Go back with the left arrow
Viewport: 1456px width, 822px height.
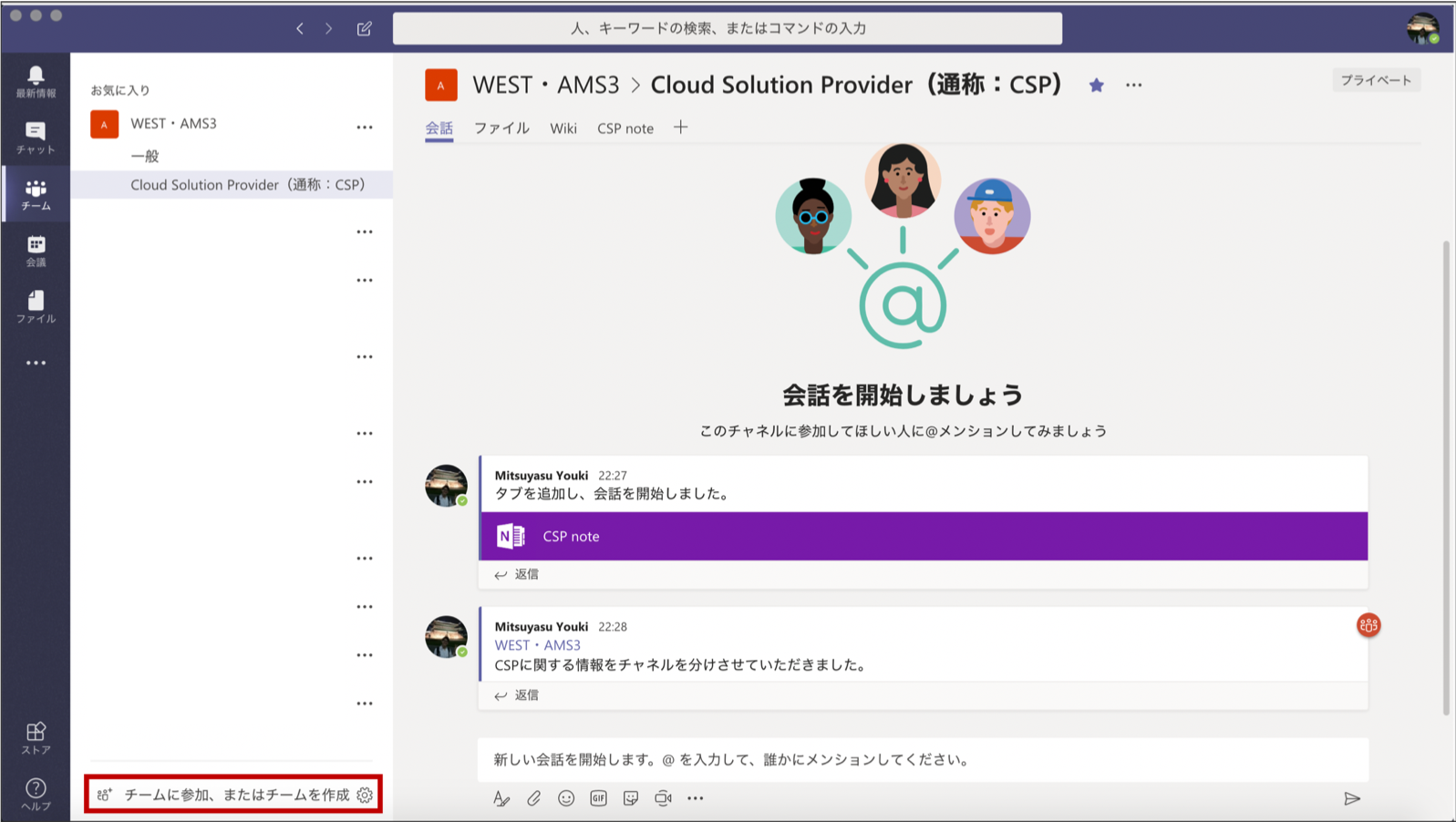[x=299, y=28]
